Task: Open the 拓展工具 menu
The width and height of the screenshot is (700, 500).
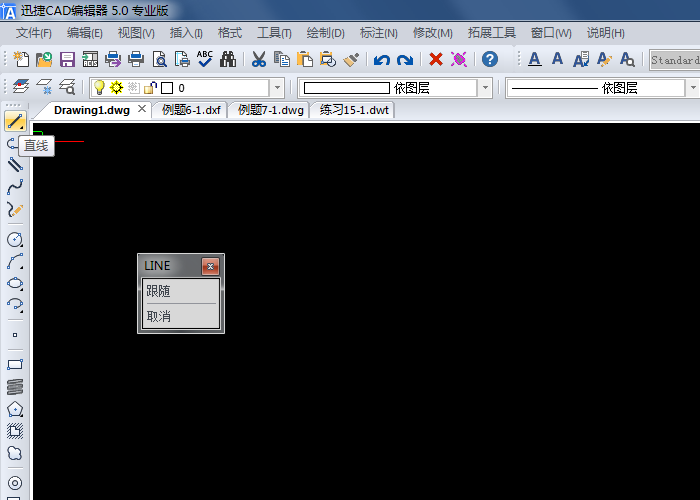Action: pyautogui.click(x=492, y=33)
